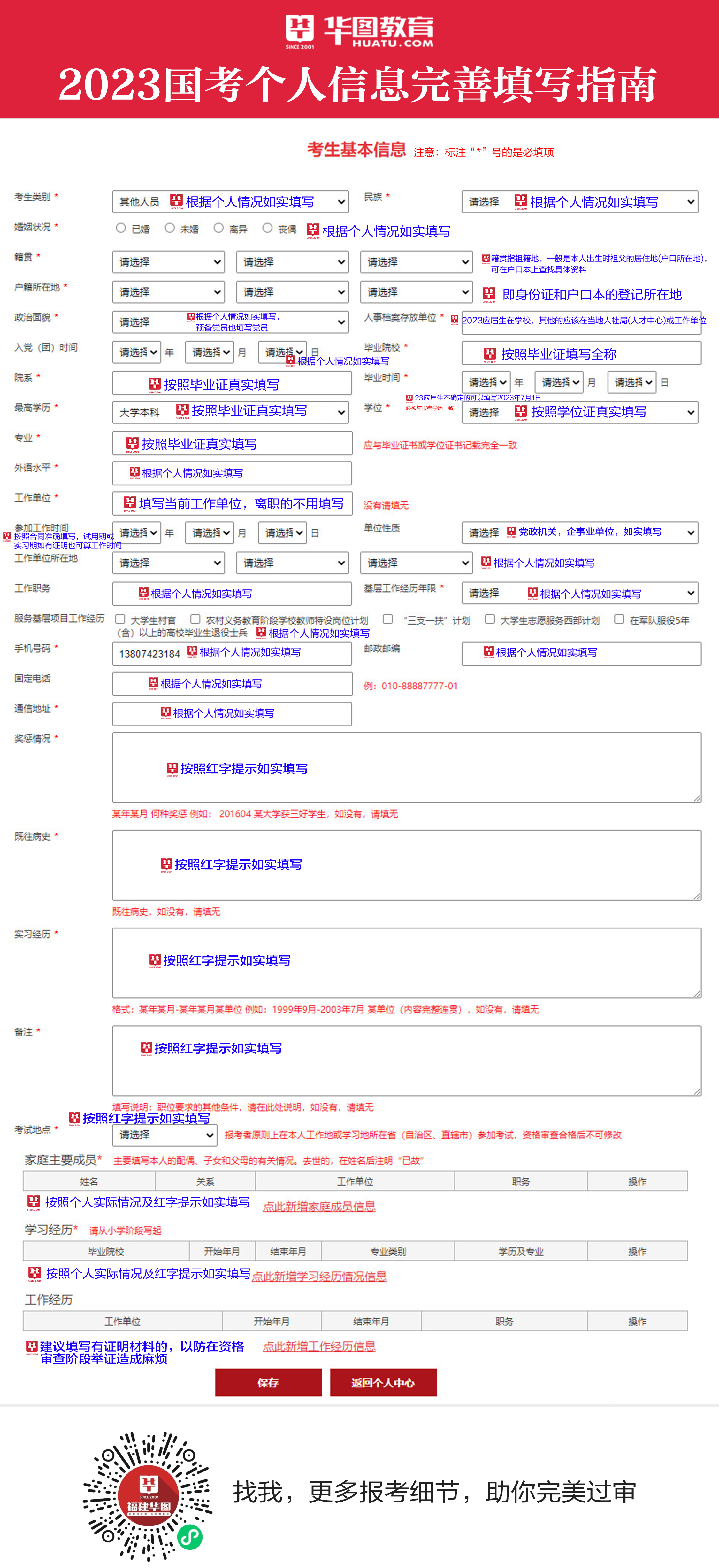Click the 外语水平 input field
This screenshot has width=719, height=1568.
click(232, 473)
